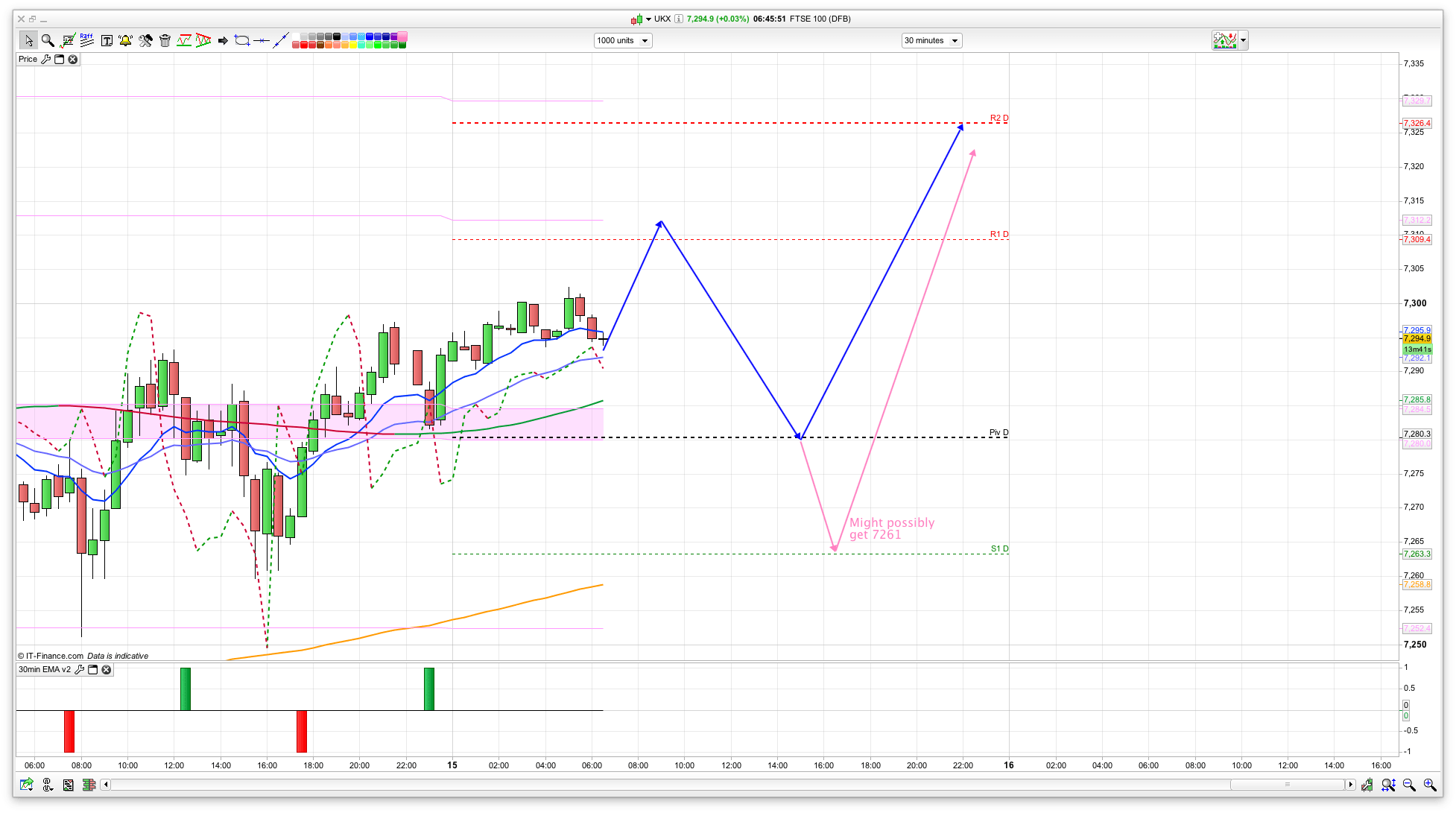The image size is (1456, 813).
Task: Activate the magnifying glass zoom tool
Action: click(x=48, y=40)
